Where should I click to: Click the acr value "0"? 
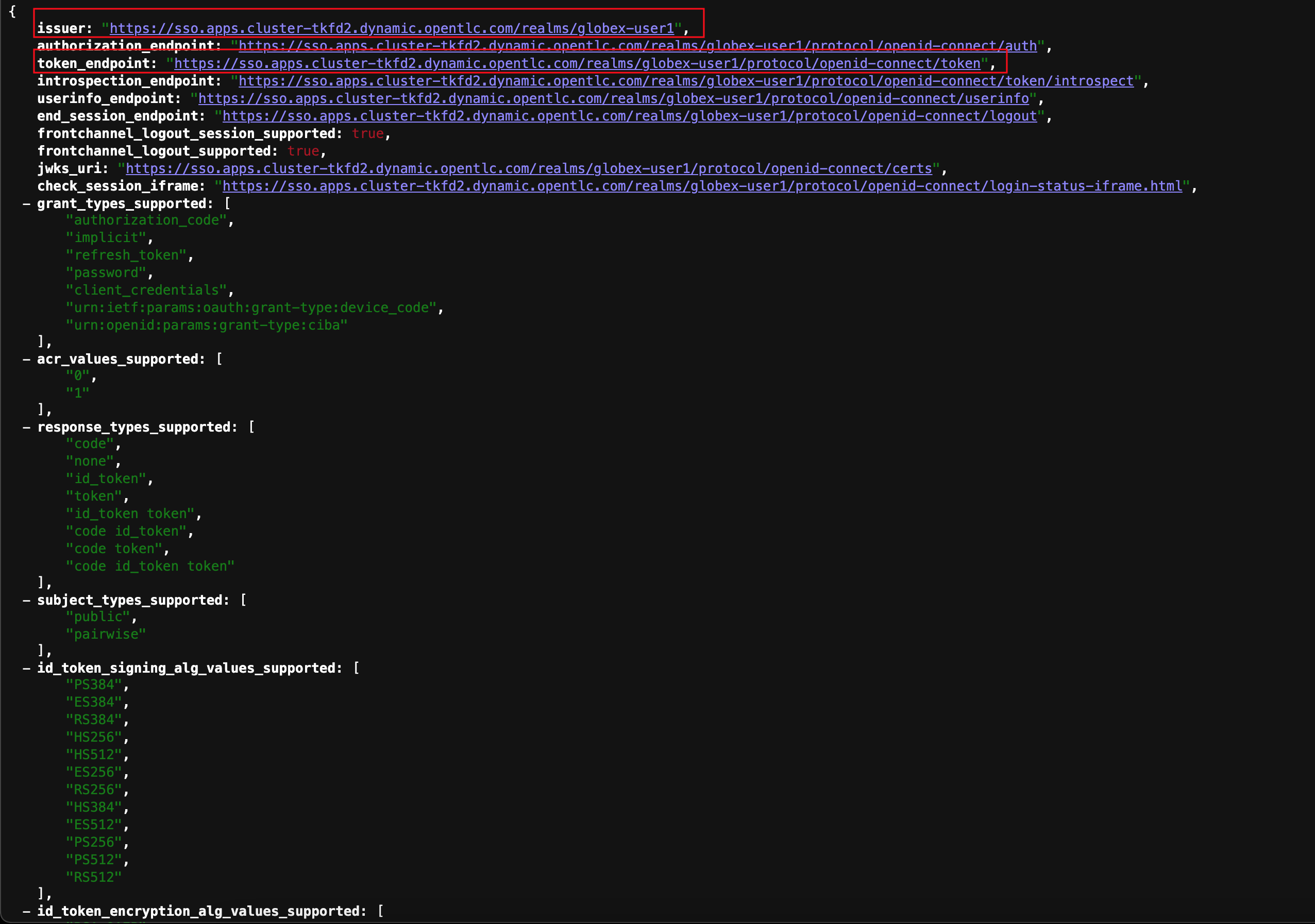(x=77, y=376)
